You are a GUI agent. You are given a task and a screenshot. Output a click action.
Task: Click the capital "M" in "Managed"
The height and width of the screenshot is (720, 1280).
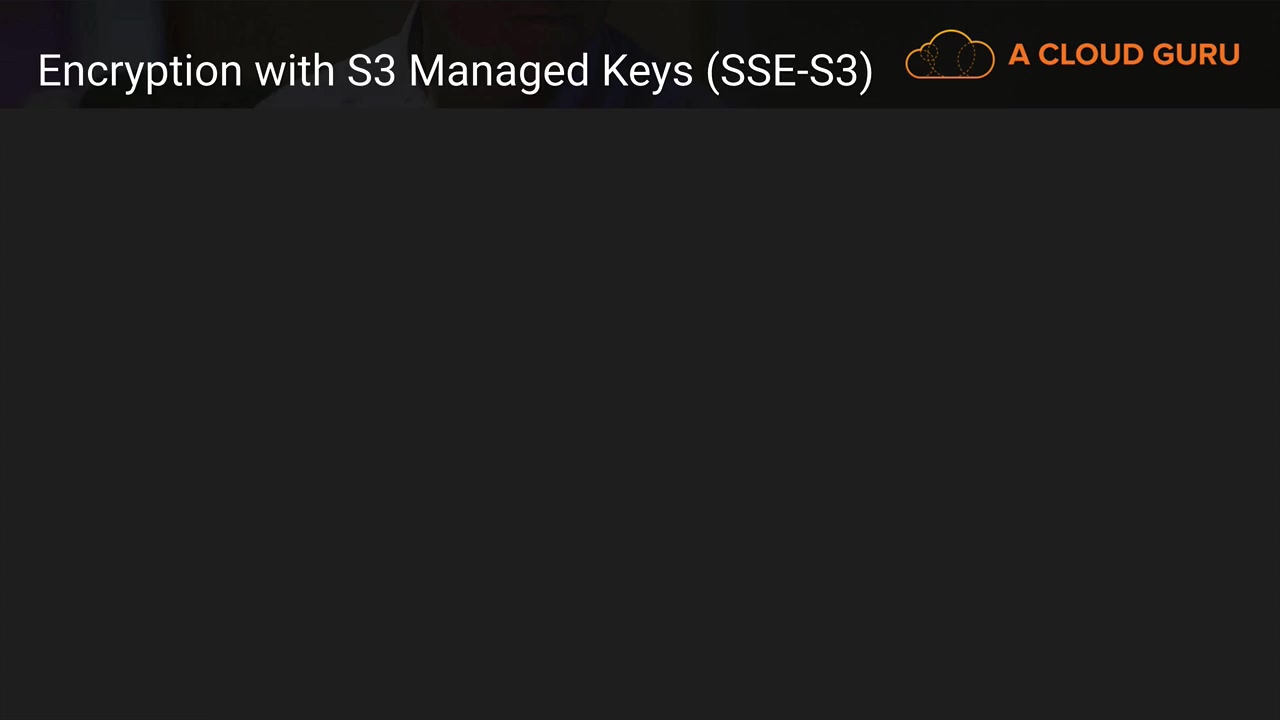(424, 71)
